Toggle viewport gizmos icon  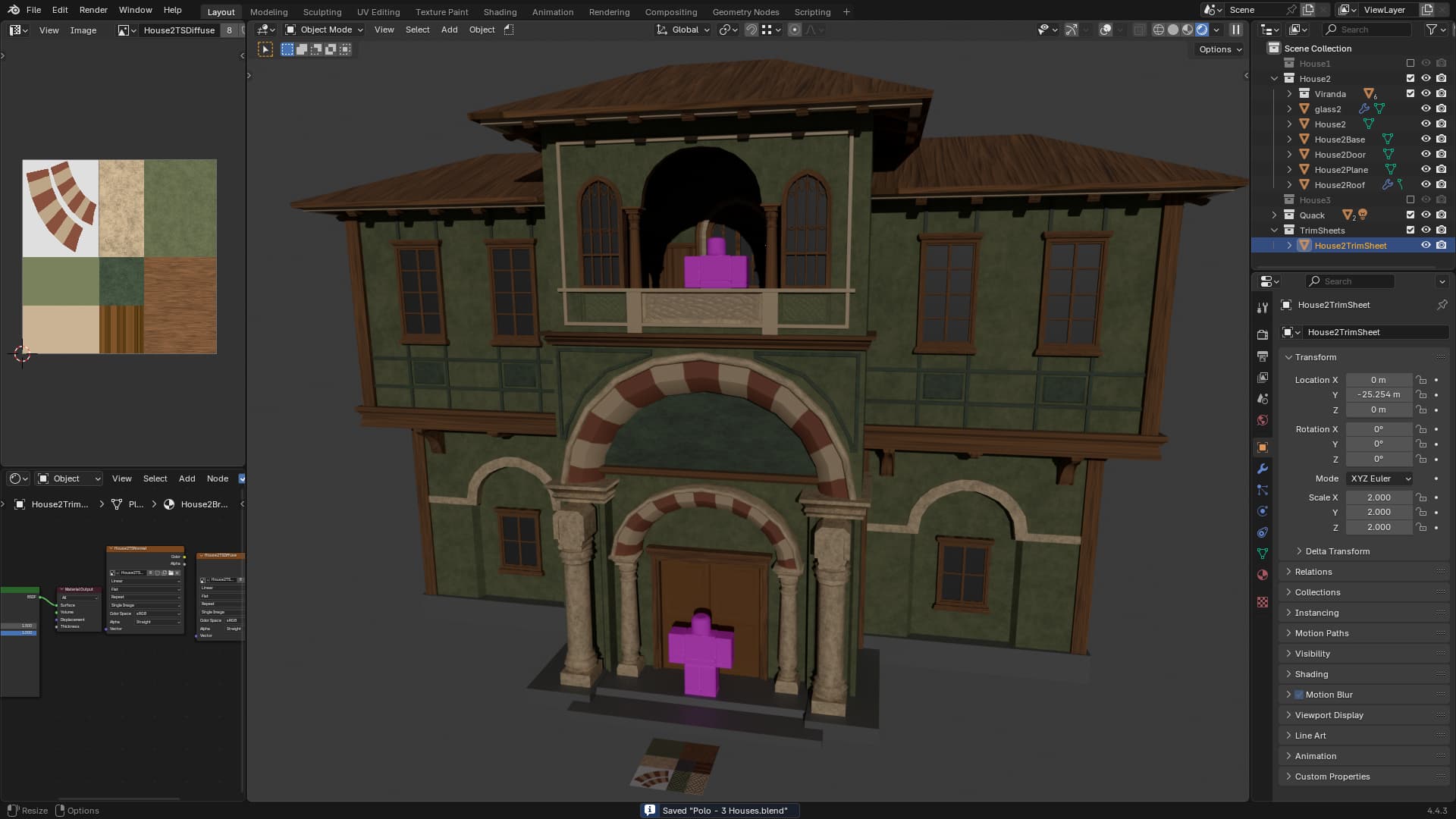click(1071, 30)
